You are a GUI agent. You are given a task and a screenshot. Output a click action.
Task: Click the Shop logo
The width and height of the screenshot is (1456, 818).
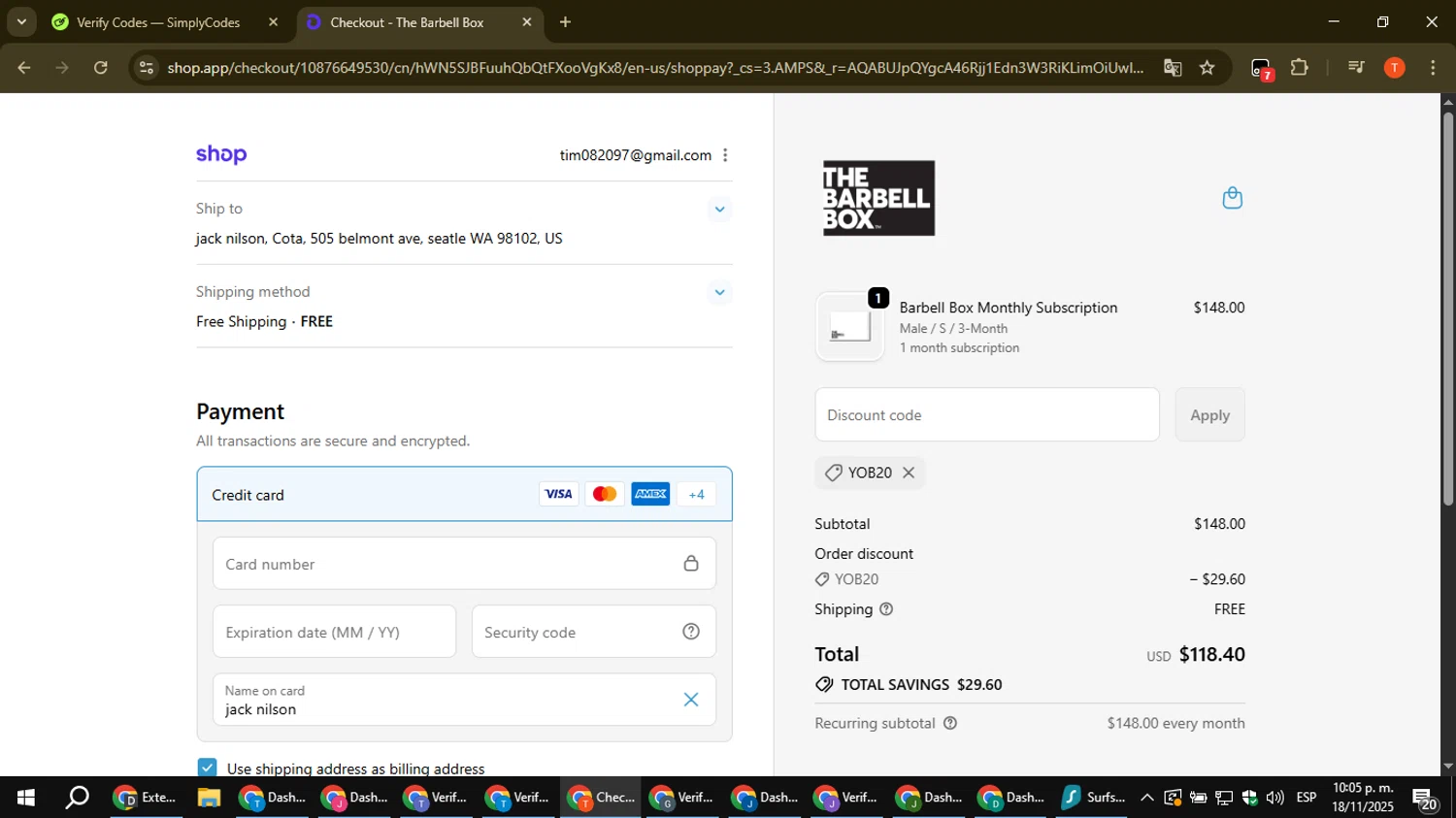pyautogui.click(x=221, y=155)
